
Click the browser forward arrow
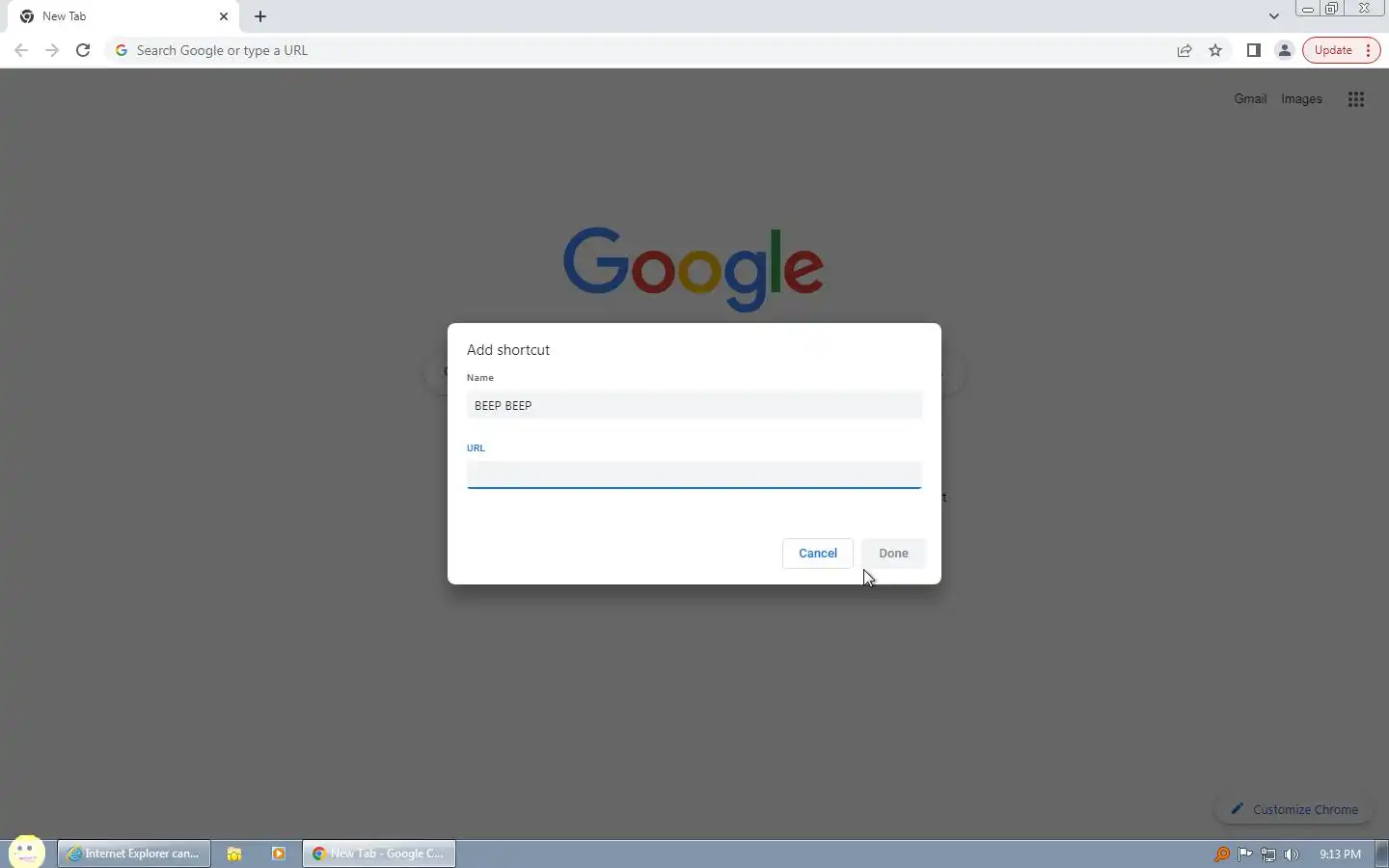[52, 50]
